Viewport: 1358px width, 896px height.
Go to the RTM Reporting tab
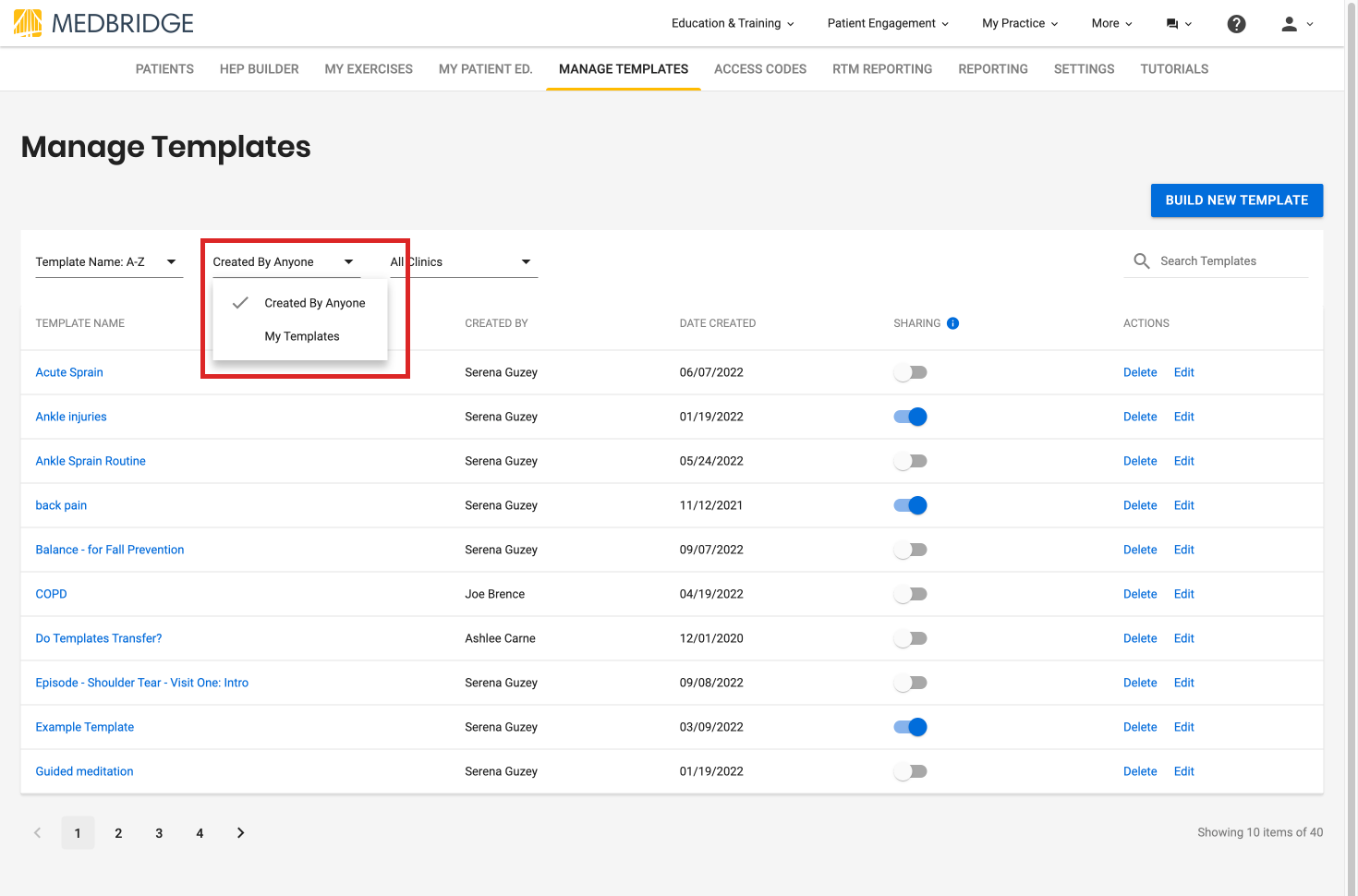click(882, 69)
